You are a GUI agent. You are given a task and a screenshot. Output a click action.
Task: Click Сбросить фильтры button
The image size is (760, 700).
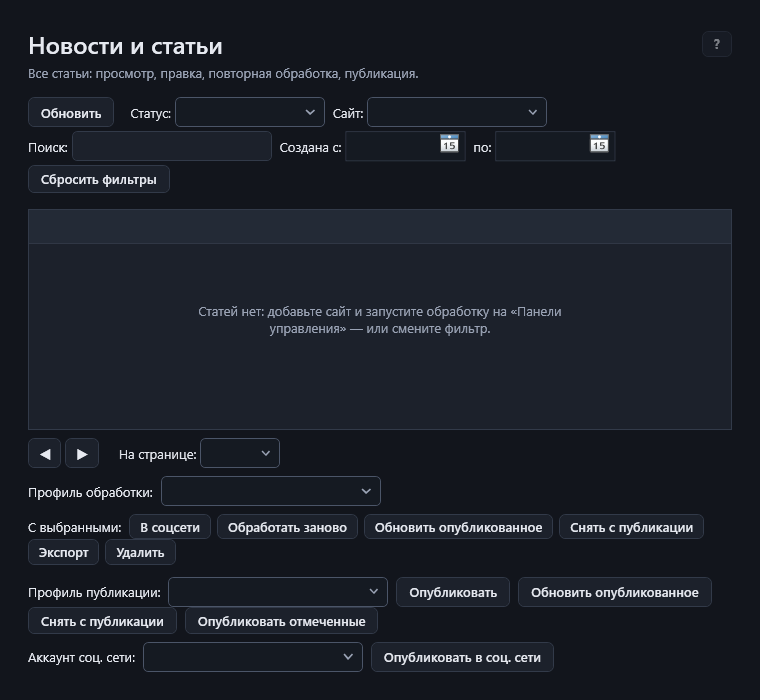99,179
